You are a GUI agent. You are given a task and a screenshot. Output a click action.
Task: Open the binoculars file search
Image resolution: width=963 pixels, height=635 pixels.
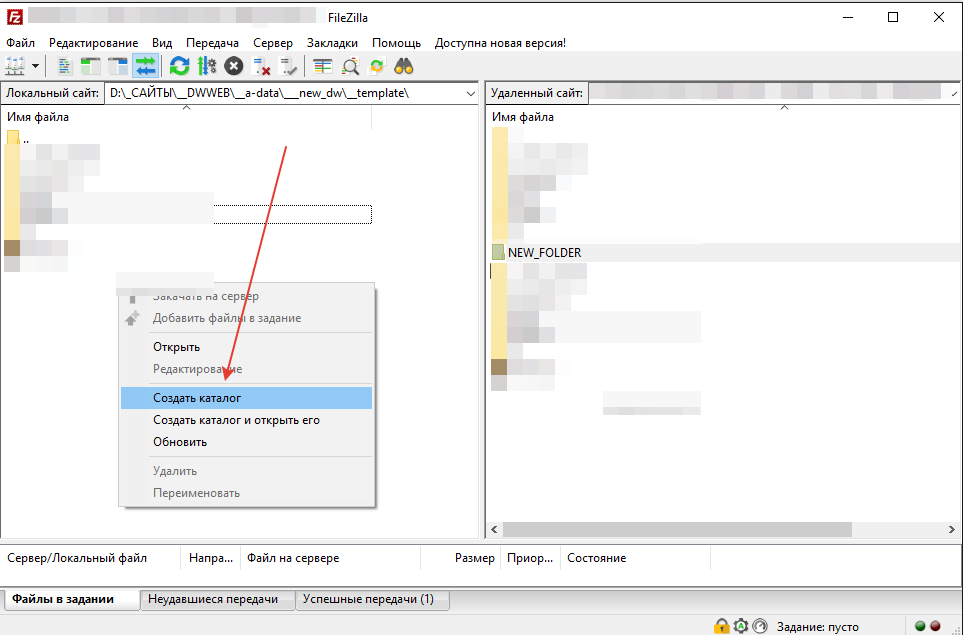[x=404, y=66]
